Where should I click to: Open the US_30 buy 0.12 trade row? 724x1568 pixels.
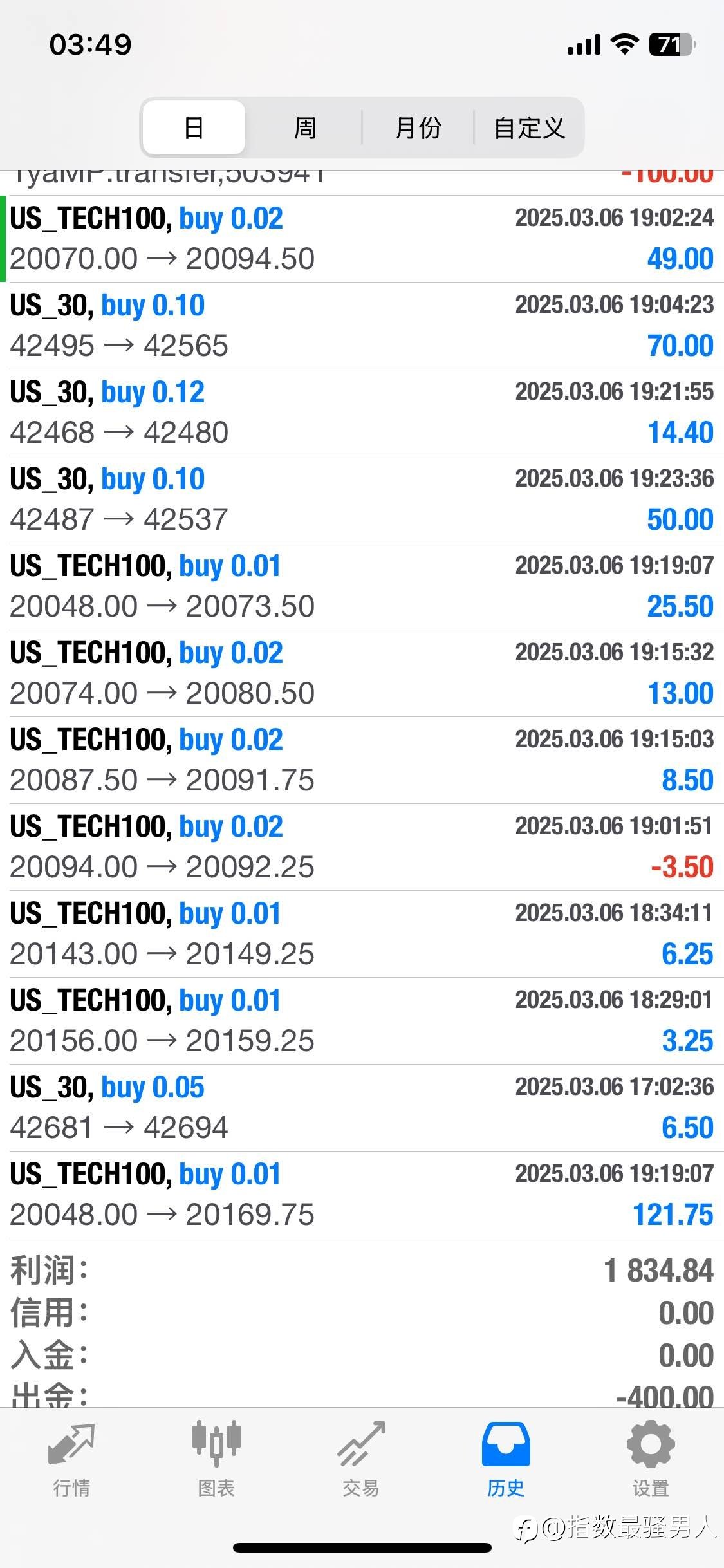coord(362,413)
